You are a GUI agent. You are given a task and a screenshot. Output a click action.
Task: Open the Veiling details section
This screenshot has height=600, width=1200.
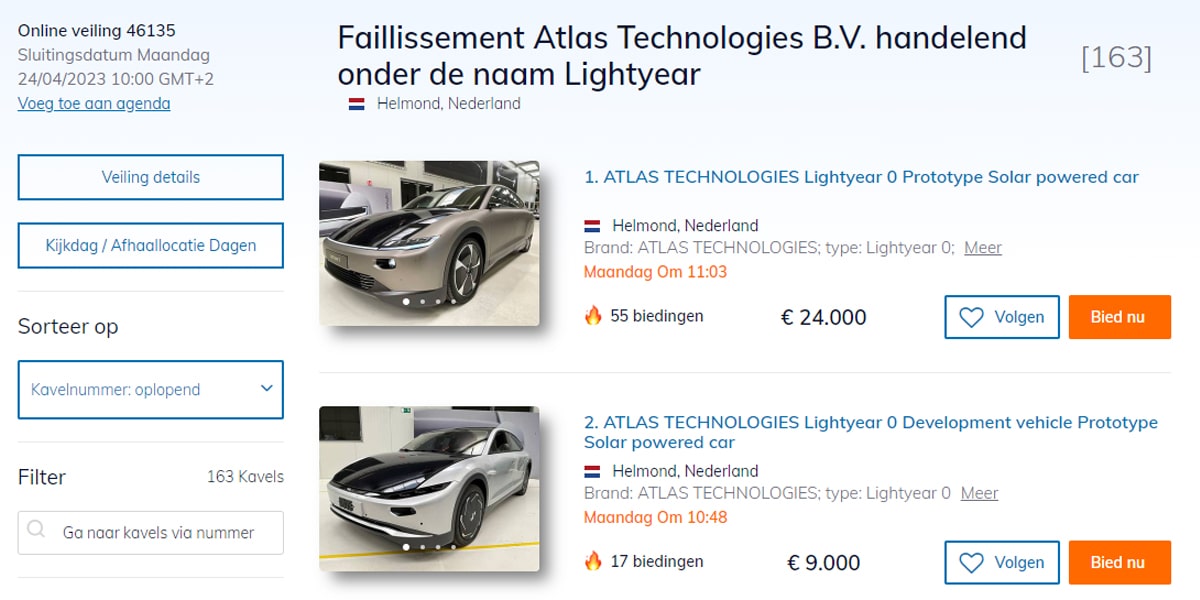(150, 177)
